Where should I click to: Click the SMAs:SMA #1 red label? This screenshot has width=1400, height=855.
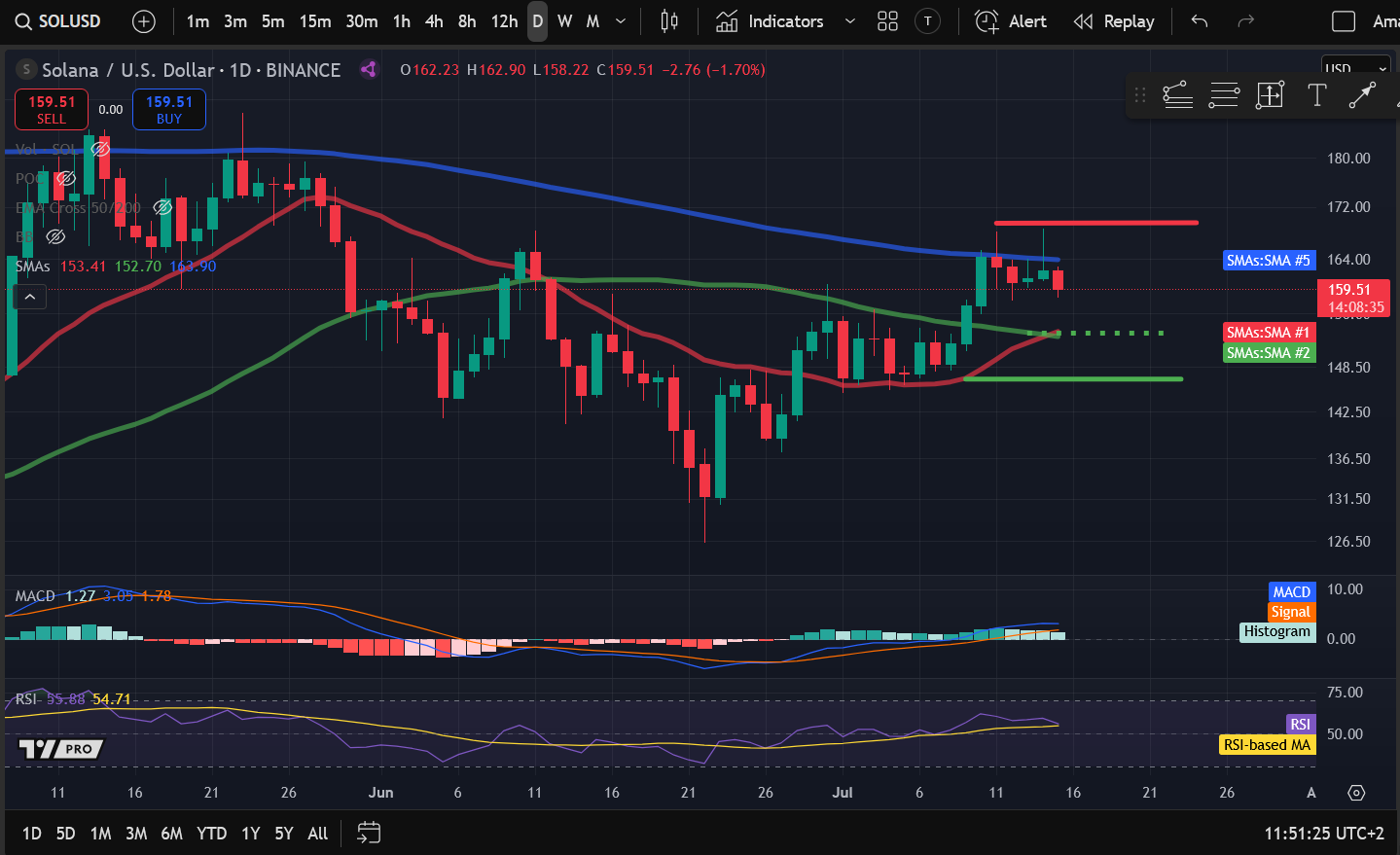coord(1269,333)
